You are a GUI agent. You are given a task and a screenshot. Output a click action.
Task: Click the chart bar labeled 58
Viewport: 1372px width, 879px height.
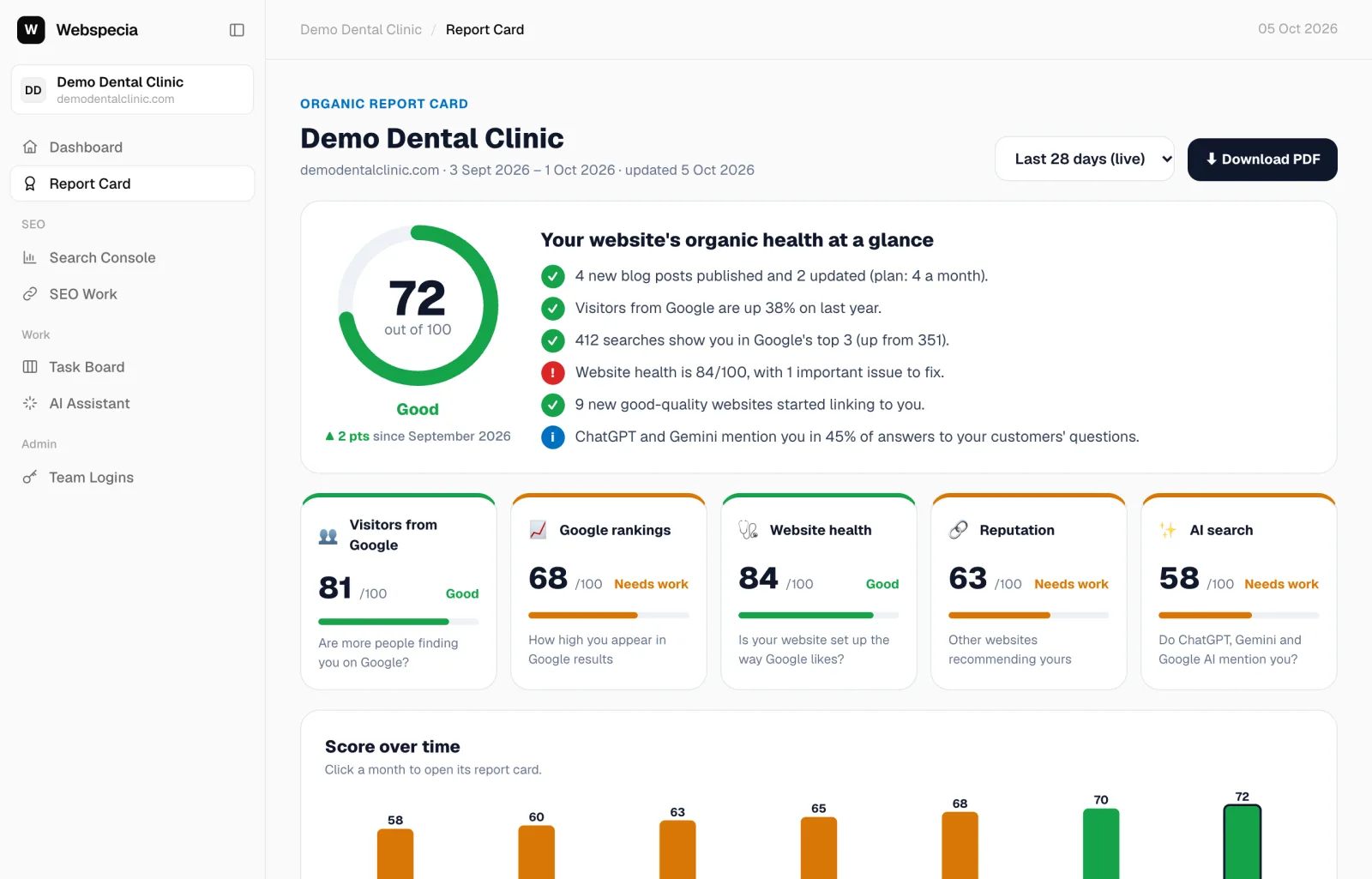coord(395,853)
